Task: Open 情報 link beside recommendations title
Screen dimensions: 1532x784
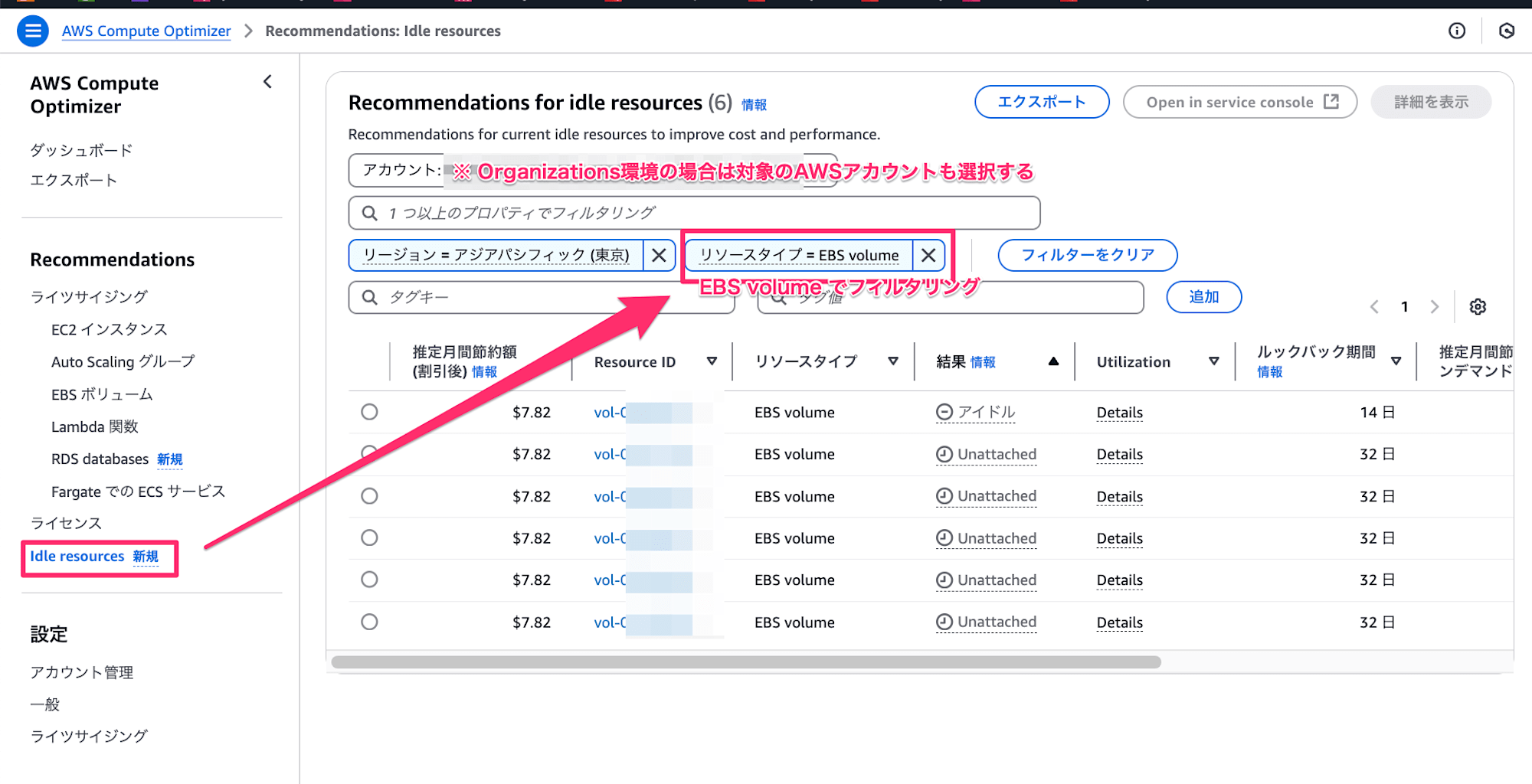Action: (x=754, y=105)
